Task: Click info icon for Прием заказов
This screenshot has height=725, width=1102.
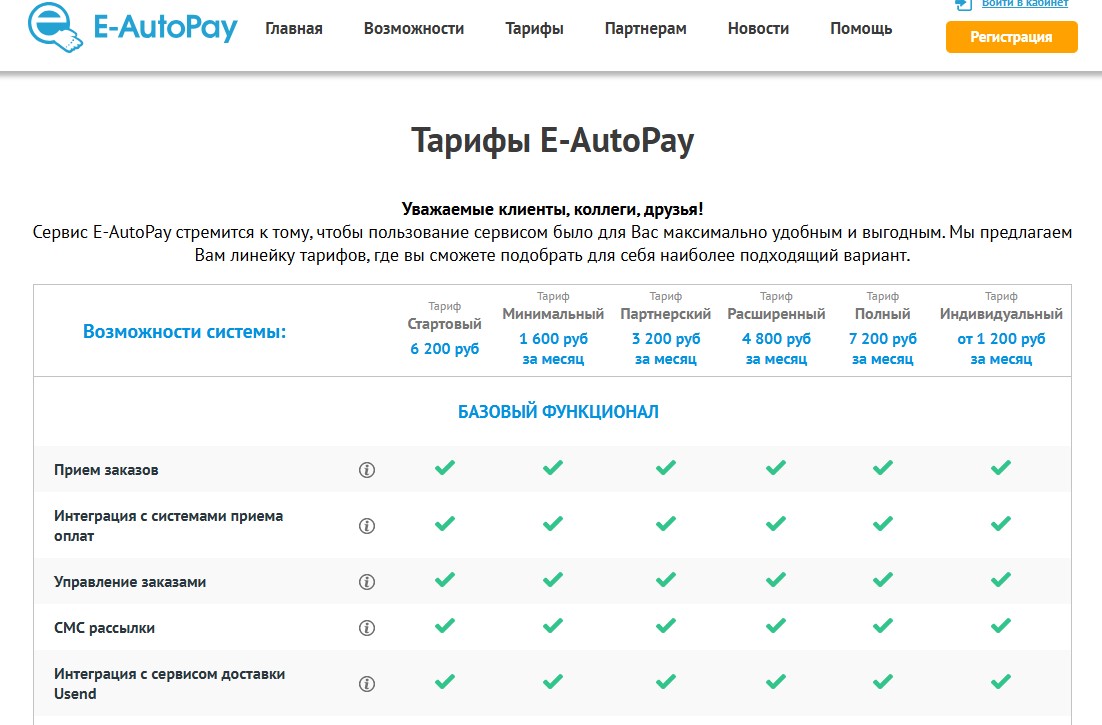Action: tap(367, 470)
